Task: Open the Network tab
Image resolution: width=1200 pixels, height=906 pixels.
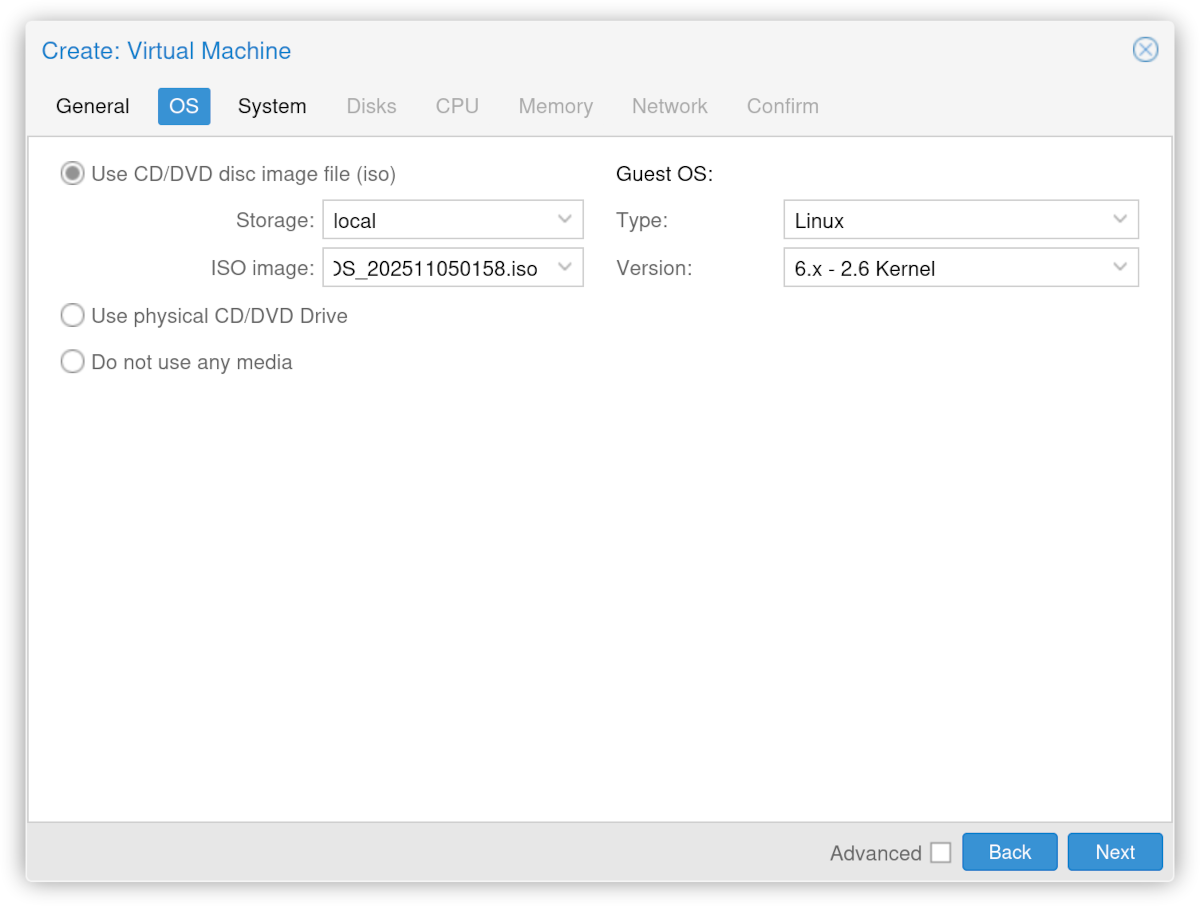Action: click(x=669, y=106)
